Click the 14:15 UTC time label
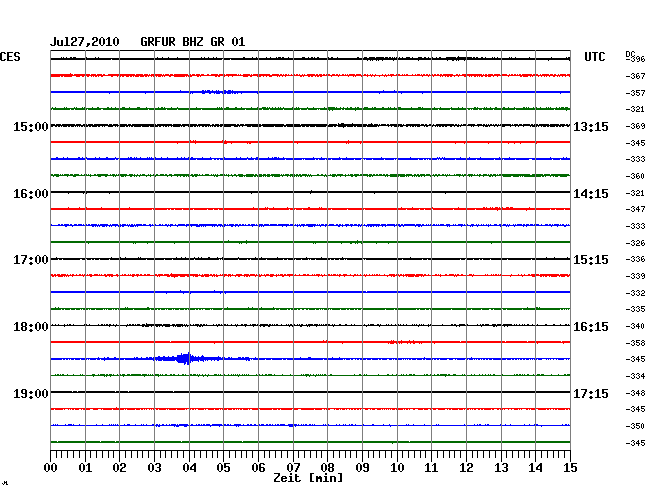 click(591, 194)
